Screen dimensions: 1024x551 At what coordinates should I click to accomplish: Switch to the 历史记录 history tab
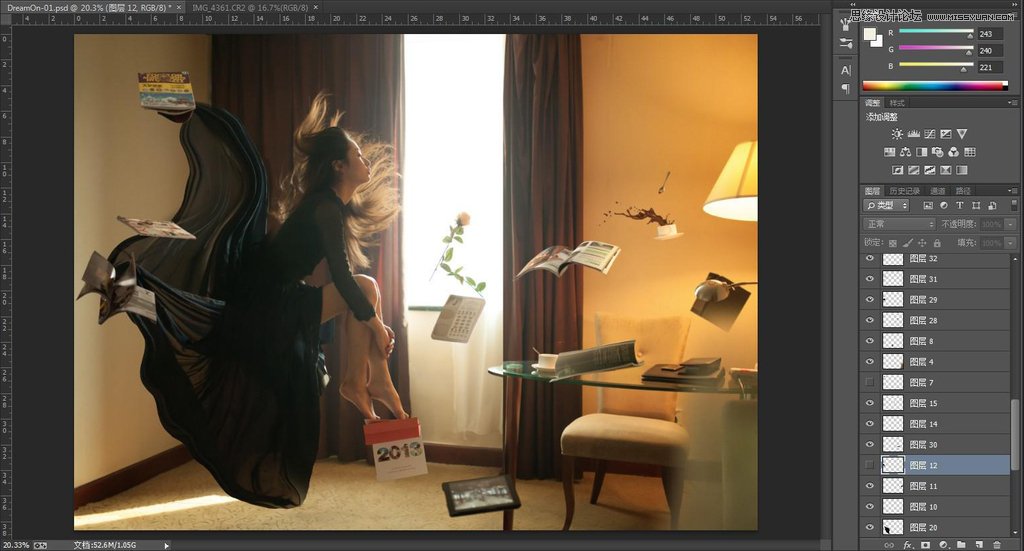click(x=904, y=191)
